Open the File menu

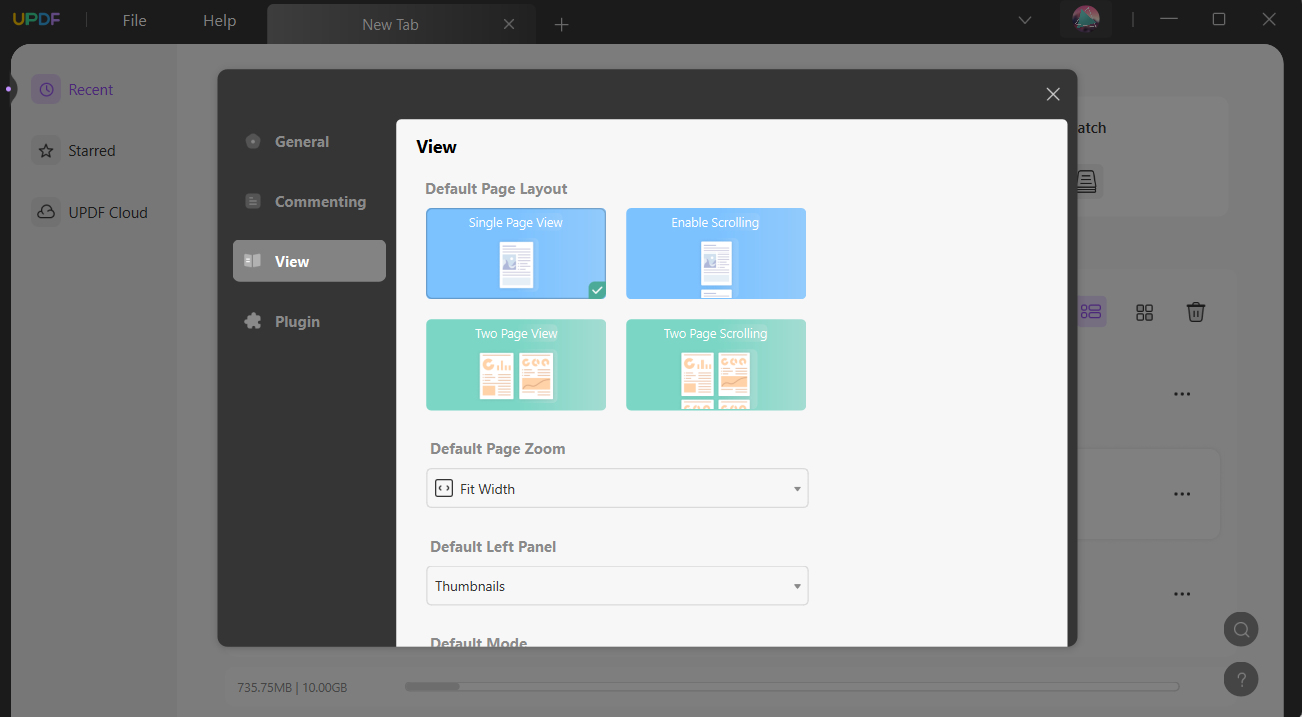click(x=133, y=19)
